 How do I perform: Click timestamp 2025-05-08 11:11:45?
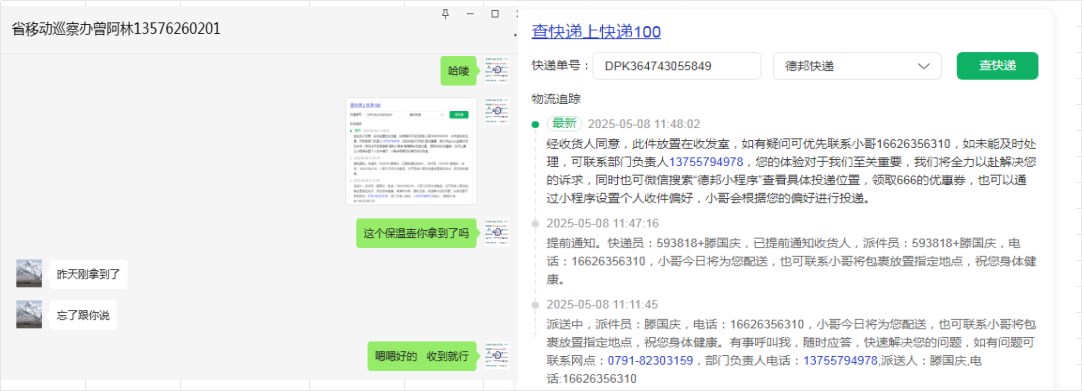pos(602,304)
